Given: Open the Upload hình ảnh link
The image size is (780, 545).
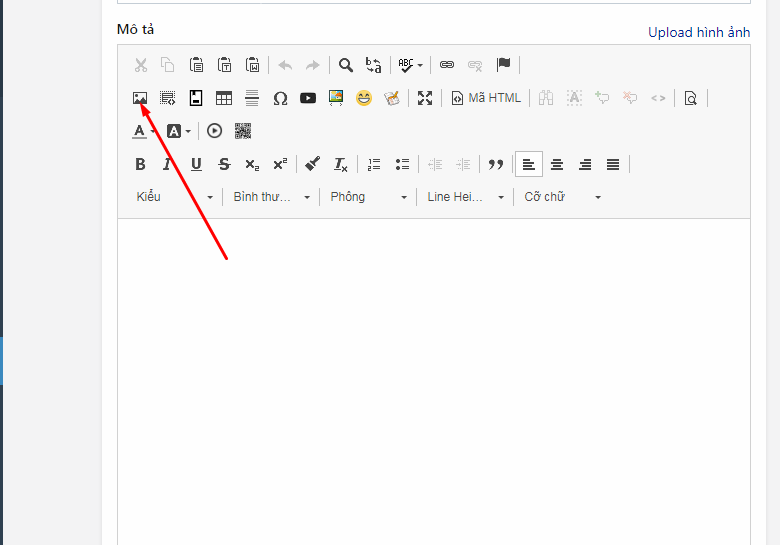Looking at the screenshot, I should [x=698, y=32].
